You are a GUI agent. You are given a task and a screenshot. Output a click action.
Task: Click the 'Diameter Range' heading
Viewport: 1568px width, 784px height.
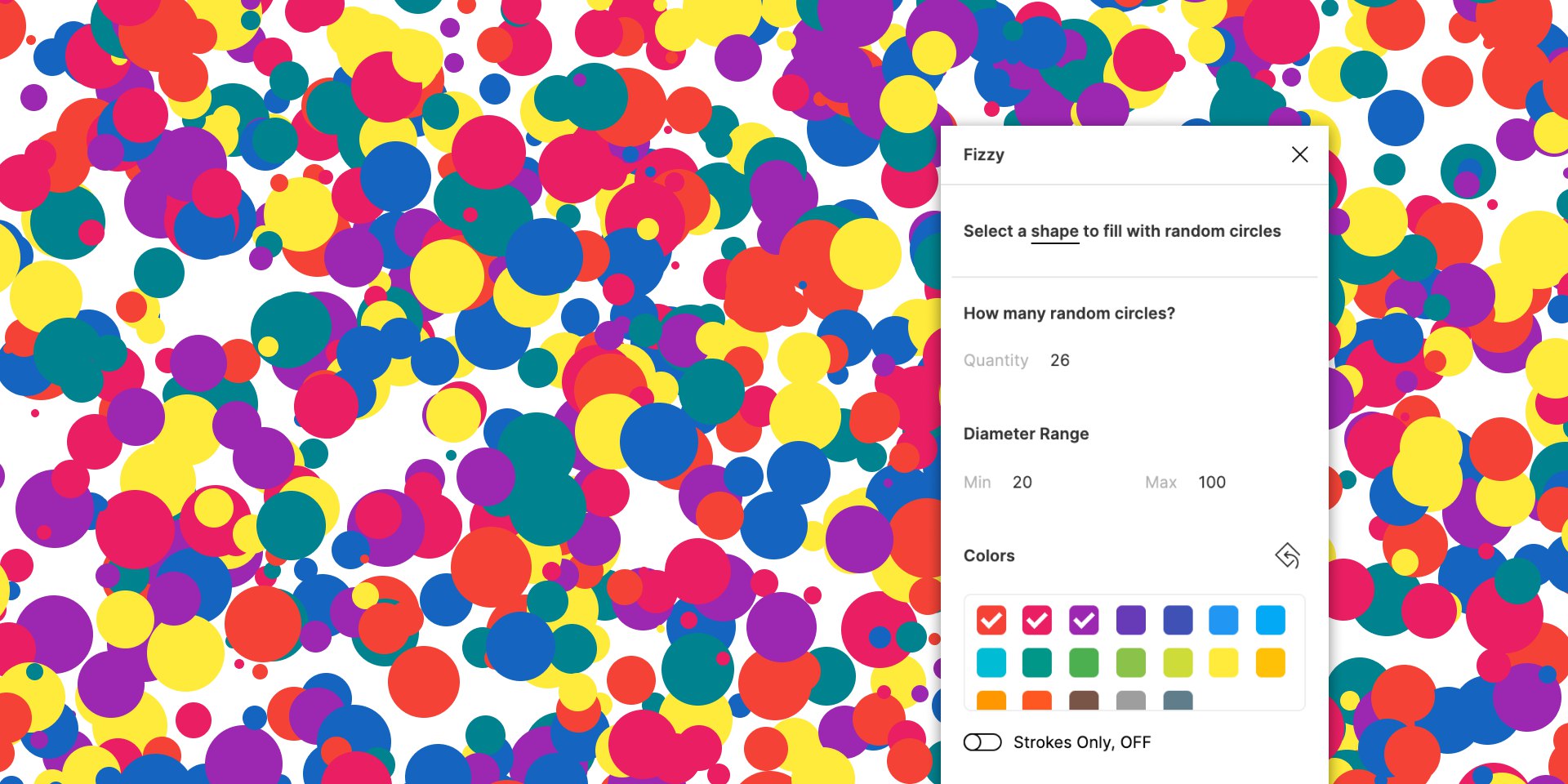tap(1026, 434)
